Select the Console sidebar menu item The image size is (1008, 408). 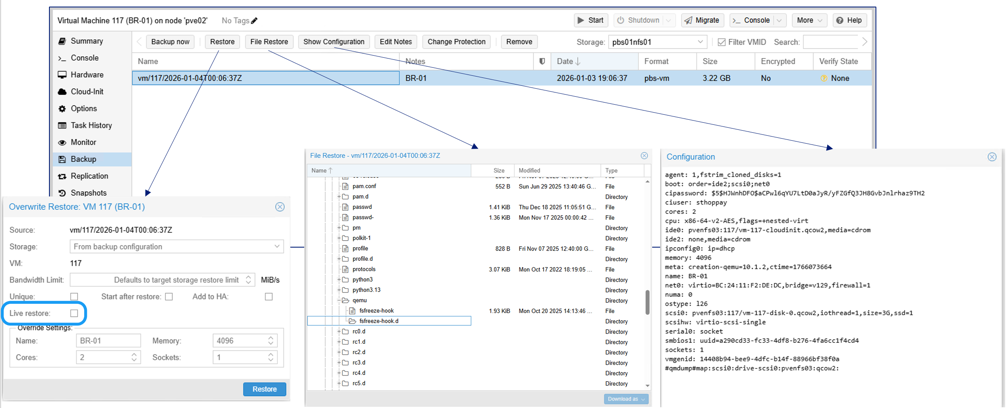(84, 58)
